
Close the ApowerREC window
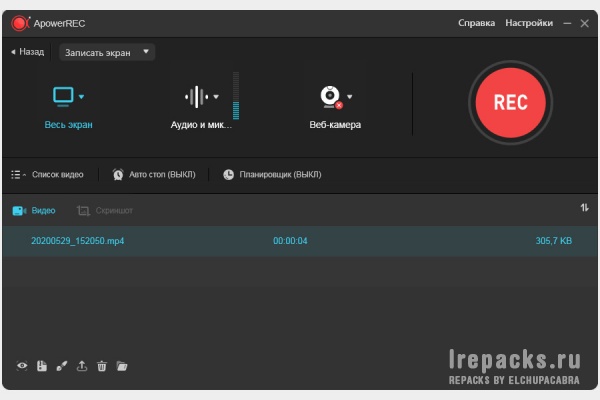coord(584,23)
